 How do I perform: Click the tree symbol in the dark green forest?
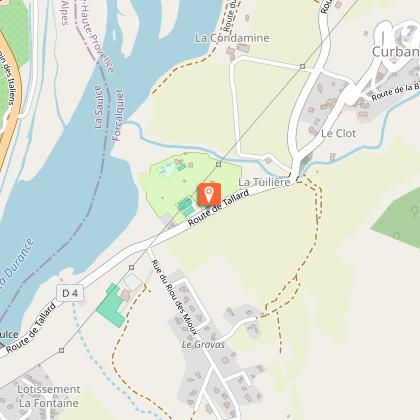(414, 211)
